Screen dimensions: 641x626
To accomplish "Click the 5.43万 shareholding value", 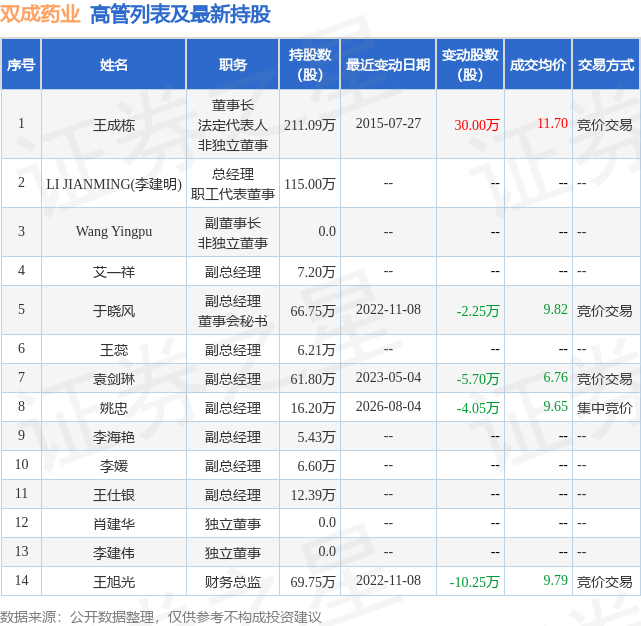I will point(316,437).
